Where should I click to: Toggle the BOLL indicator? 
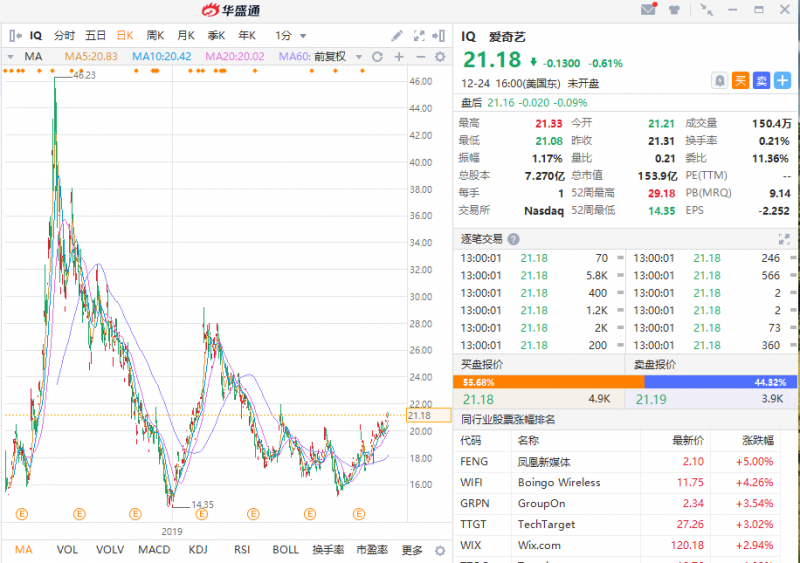click(x=285, y=550)
